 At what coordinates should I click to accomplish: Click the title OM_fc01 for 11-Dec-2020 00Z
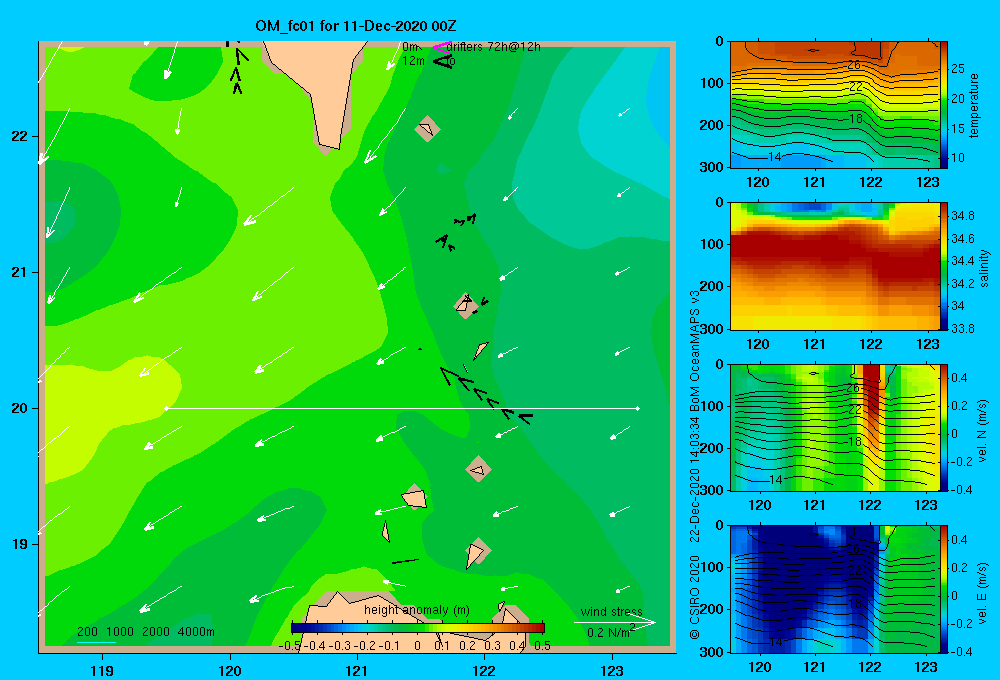355,26
